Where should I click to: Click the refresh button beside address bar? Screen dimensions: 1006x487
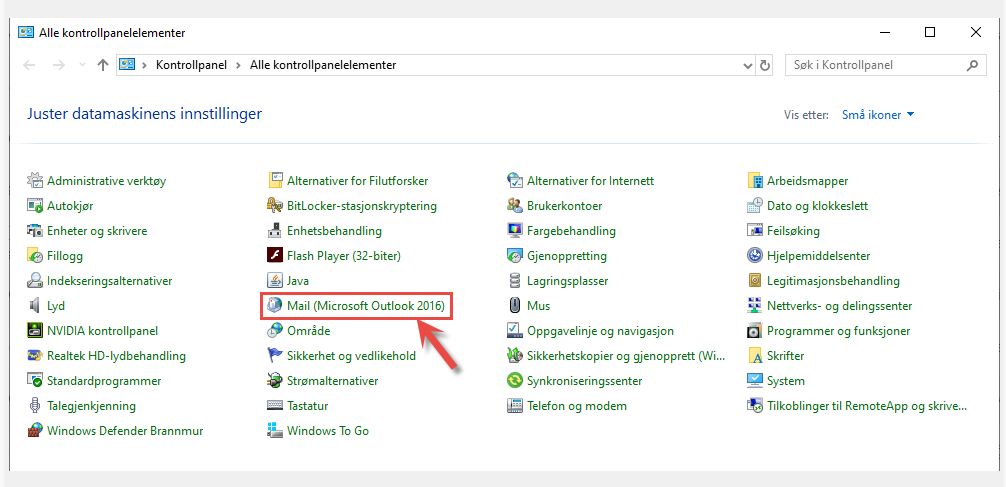click(x=765, y=65)
